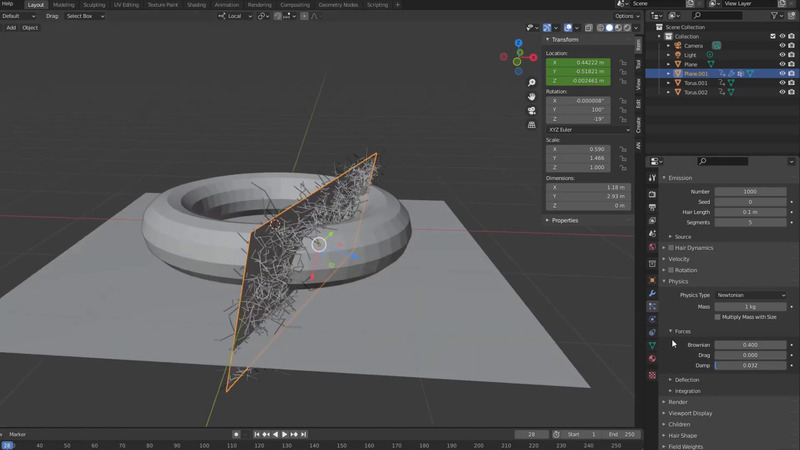The width and height of the screenshot is (800, 450).
Task: Expand the Deflection section
Action: (687, 380)
